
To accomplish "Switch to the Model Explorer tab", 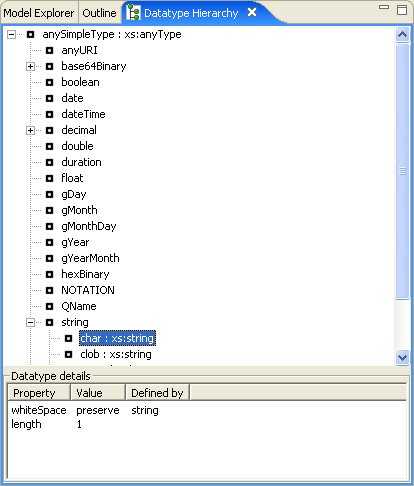I will click(x=39, y=13).
